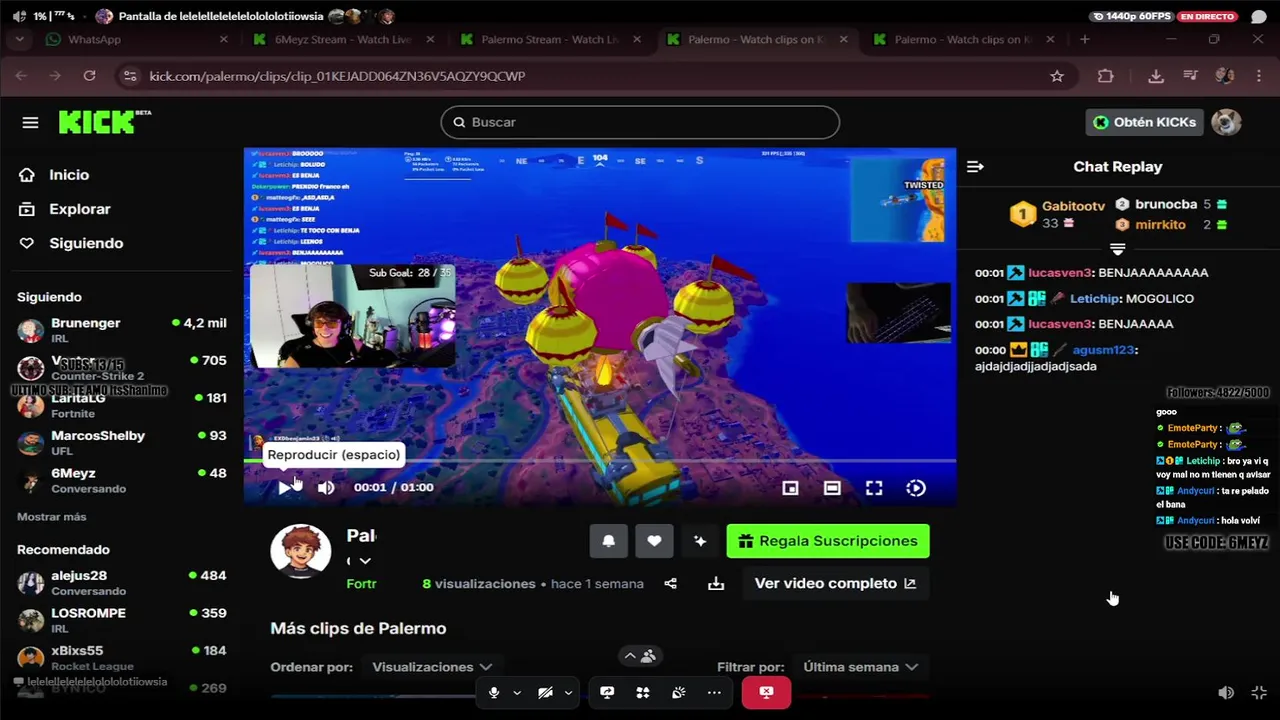Screen dimensions: 1280x720
Task: Click the Regala Suscripciones button
Action: 828,541
